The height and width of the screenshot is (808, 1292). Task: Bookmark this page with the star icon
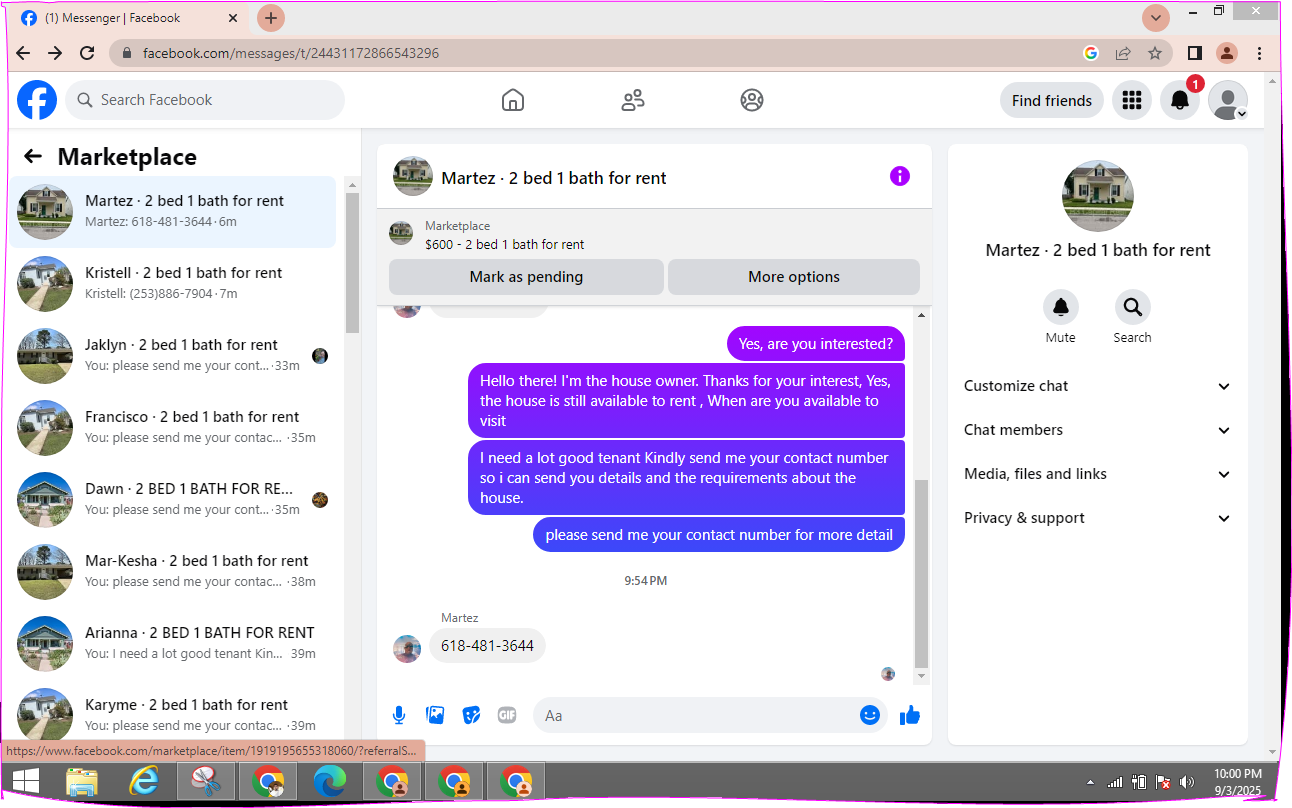click(1155, 53)
